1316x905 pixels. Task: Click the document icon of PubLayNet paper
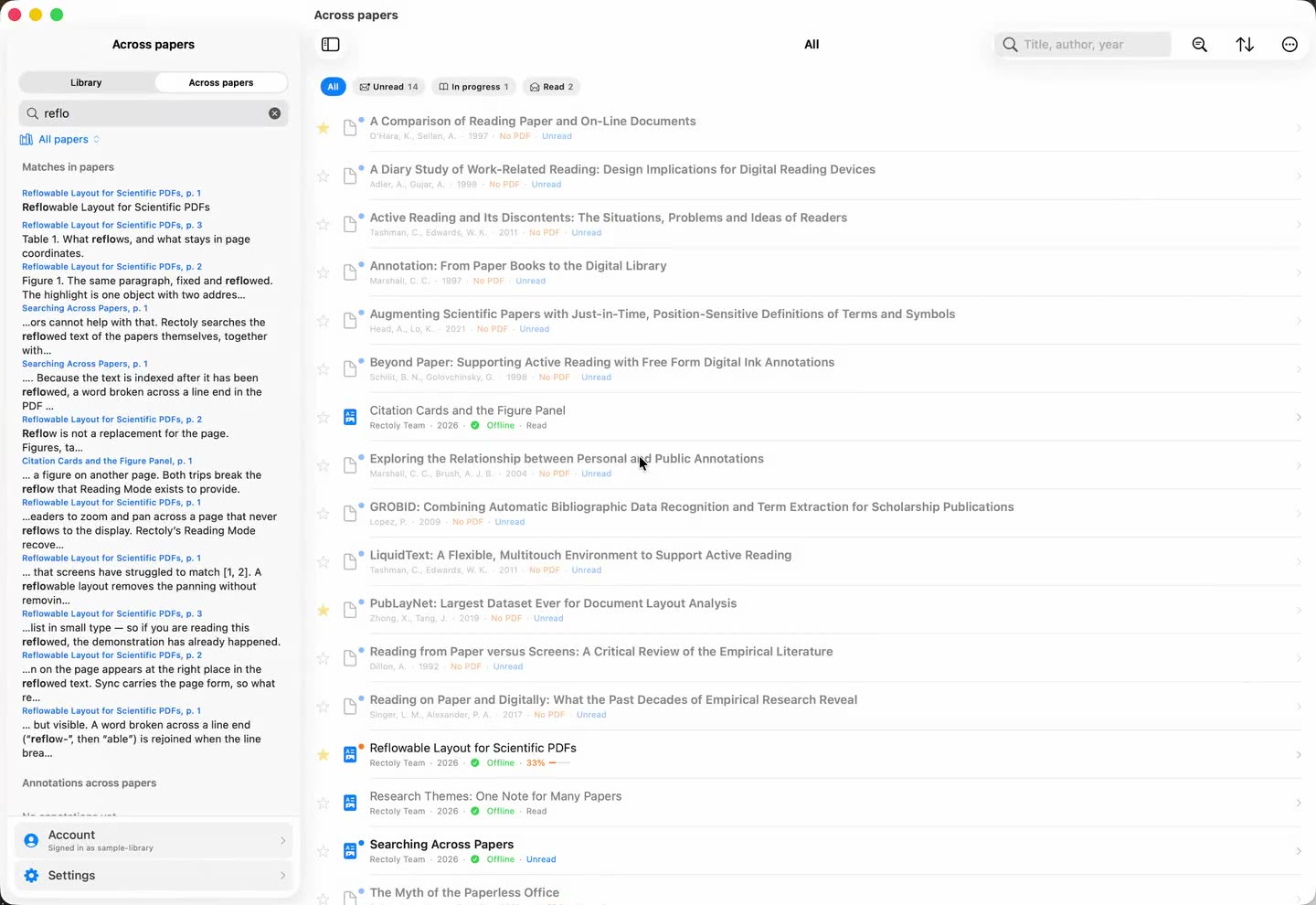coord(350,611)
